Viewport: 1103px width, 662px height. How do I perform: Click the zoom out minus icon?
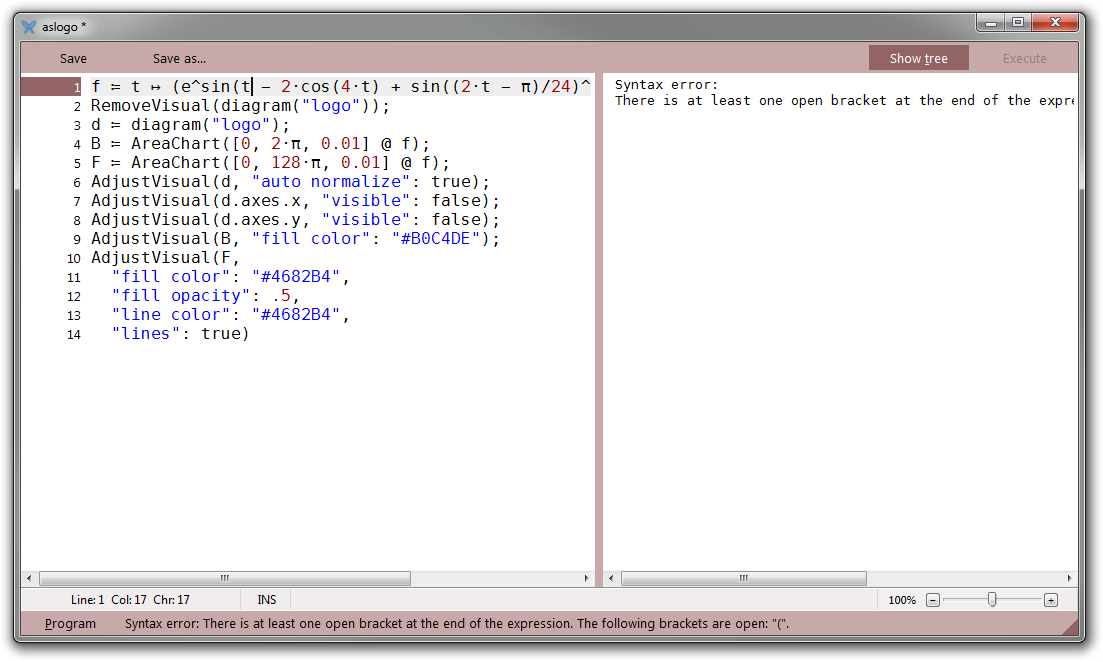(x=932, y=600)
